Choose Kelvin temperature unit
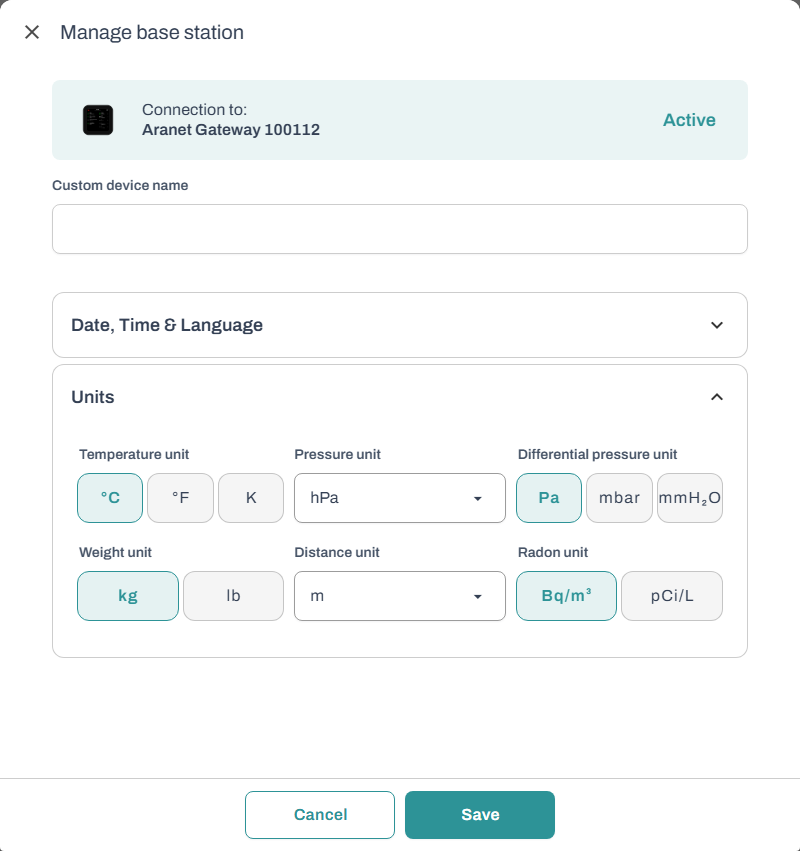 pos(251,498)
